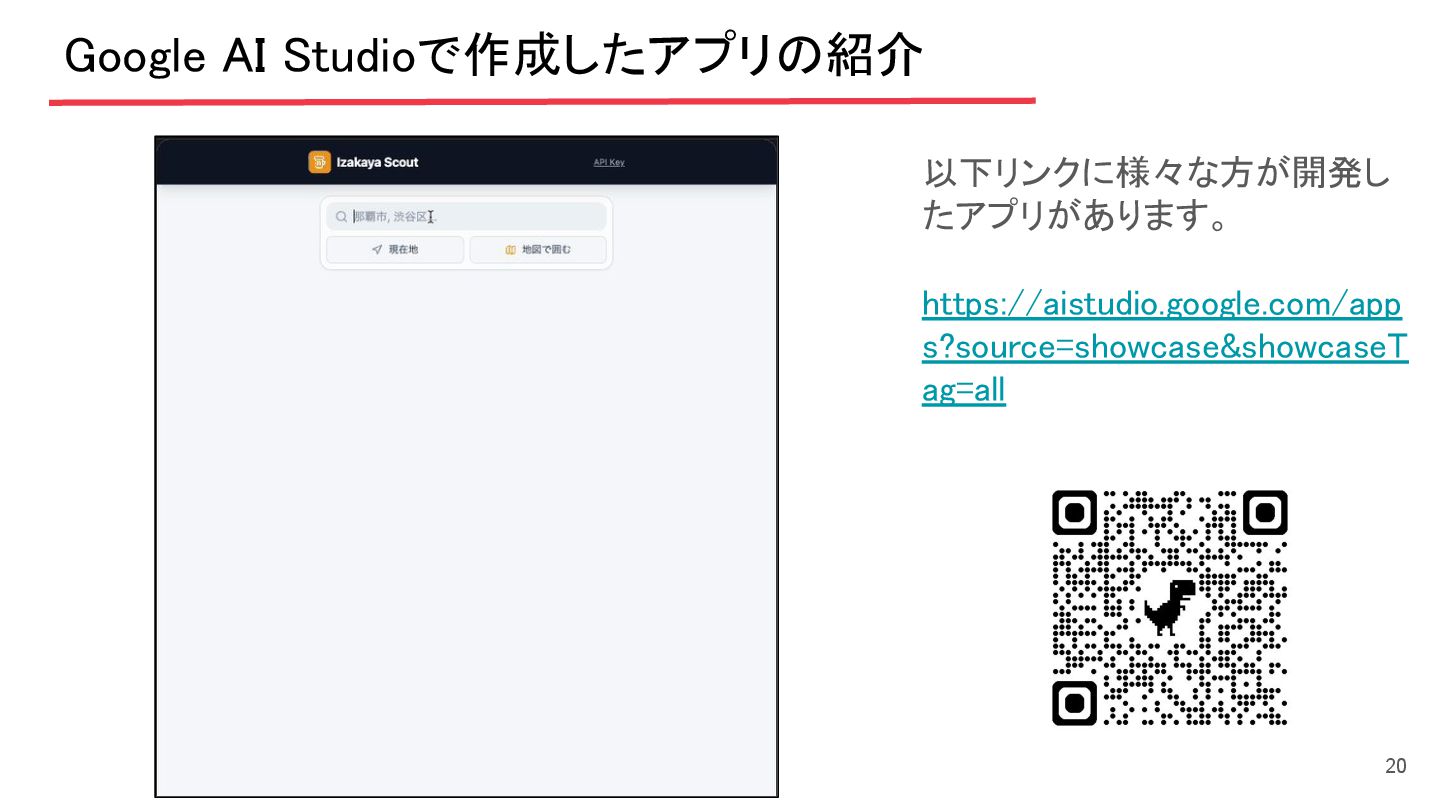This screenshot has height=810, width=1440.
Task: Click the Izakaya Scout app title text
Action: 377,162
